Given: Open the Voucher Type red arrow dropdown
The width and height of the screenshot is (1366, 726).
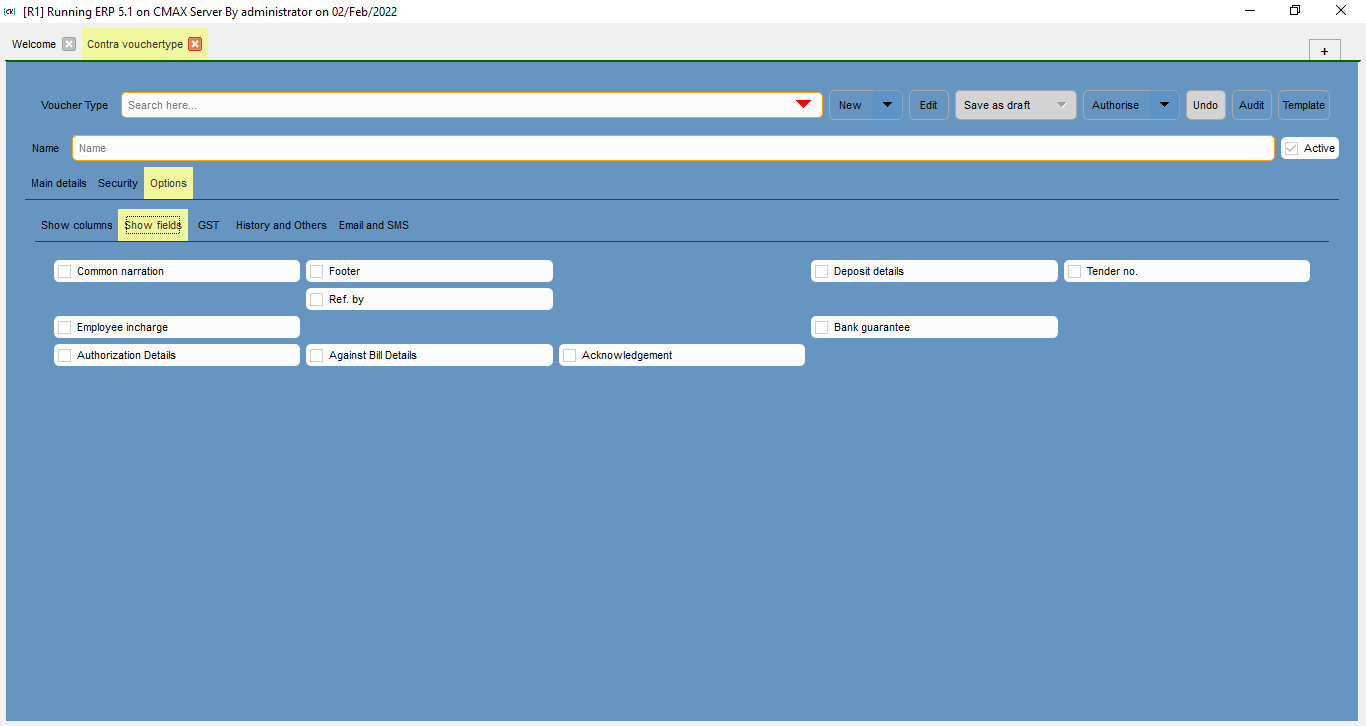Looking at the screenshot, I should (803, 105).
